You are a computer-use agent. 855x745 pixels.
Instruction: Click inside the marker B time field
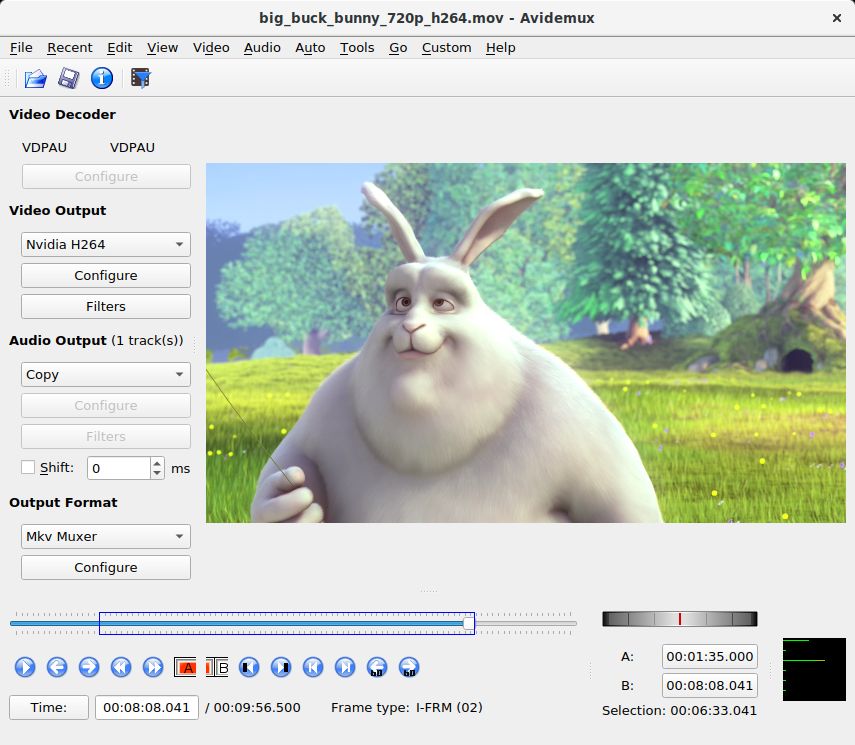tap(709, 685)
